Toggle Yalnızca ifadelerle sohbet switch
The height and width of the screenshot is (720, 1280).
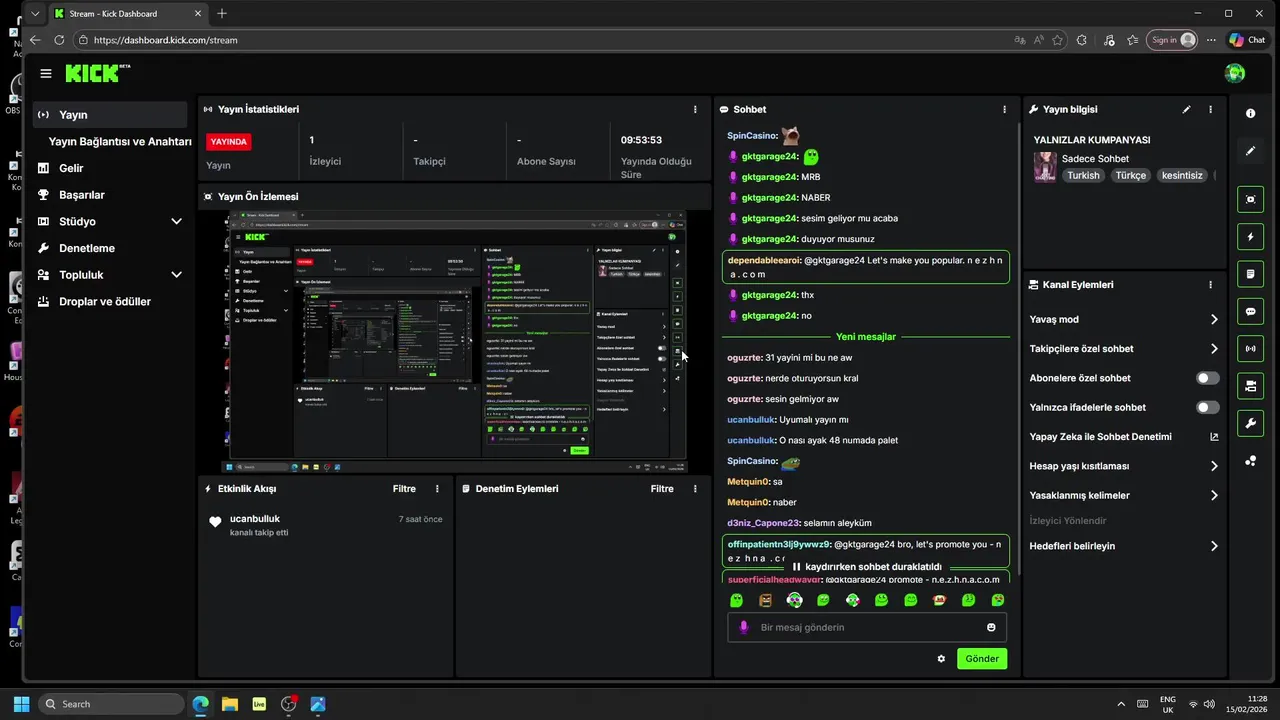[x=1208, y=408]
